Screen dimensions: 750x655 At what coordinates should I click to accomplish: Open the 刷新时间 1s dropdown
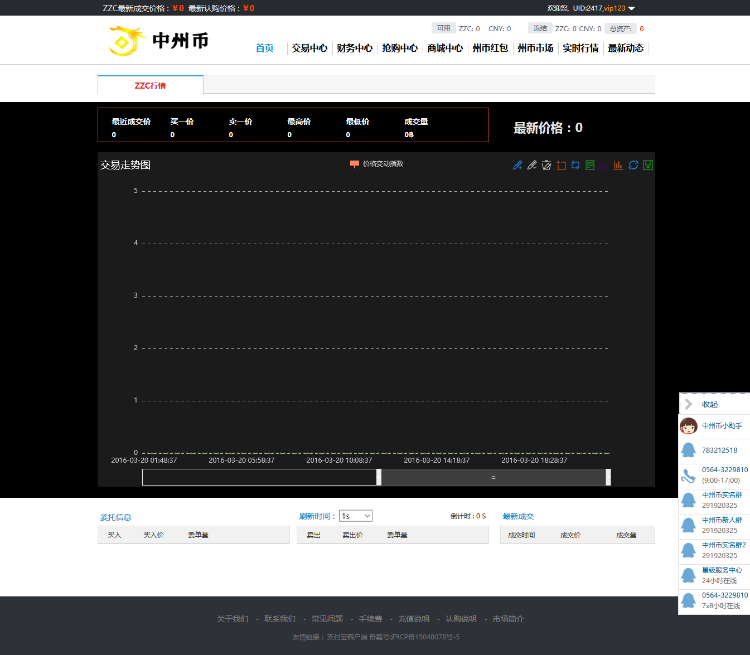355,516
